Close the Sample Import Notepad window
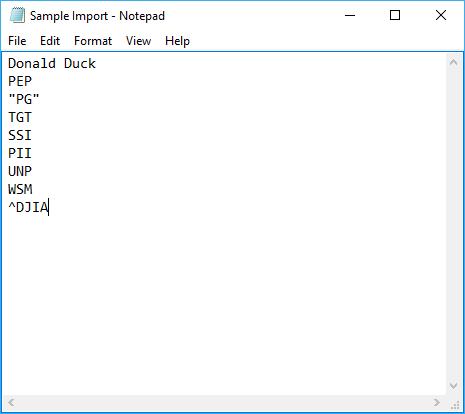 coord(441,15)
